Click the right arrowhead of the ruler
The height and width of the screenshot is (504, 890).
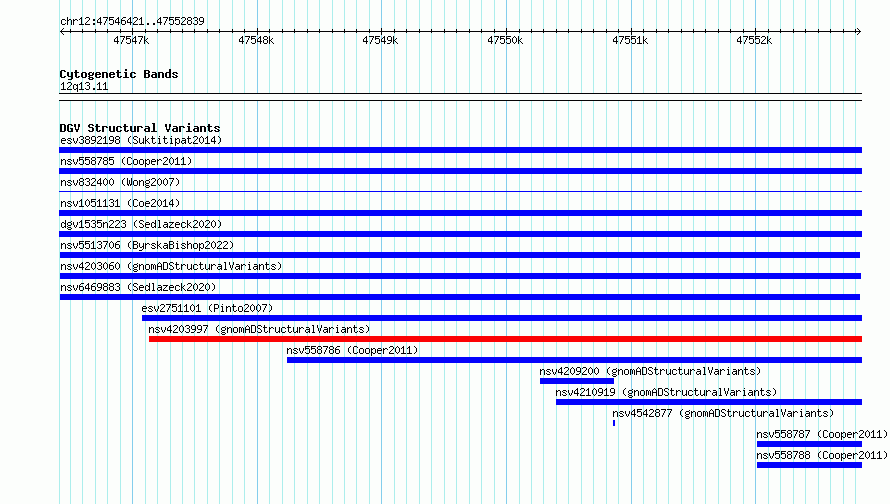[x=859, y=31]
